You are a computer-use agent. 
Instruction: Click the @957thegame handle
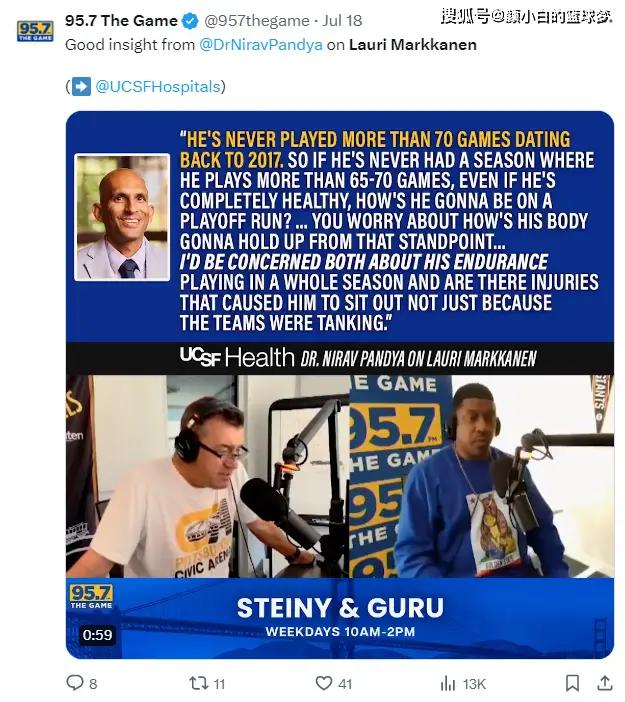click(x=257, y=21)
